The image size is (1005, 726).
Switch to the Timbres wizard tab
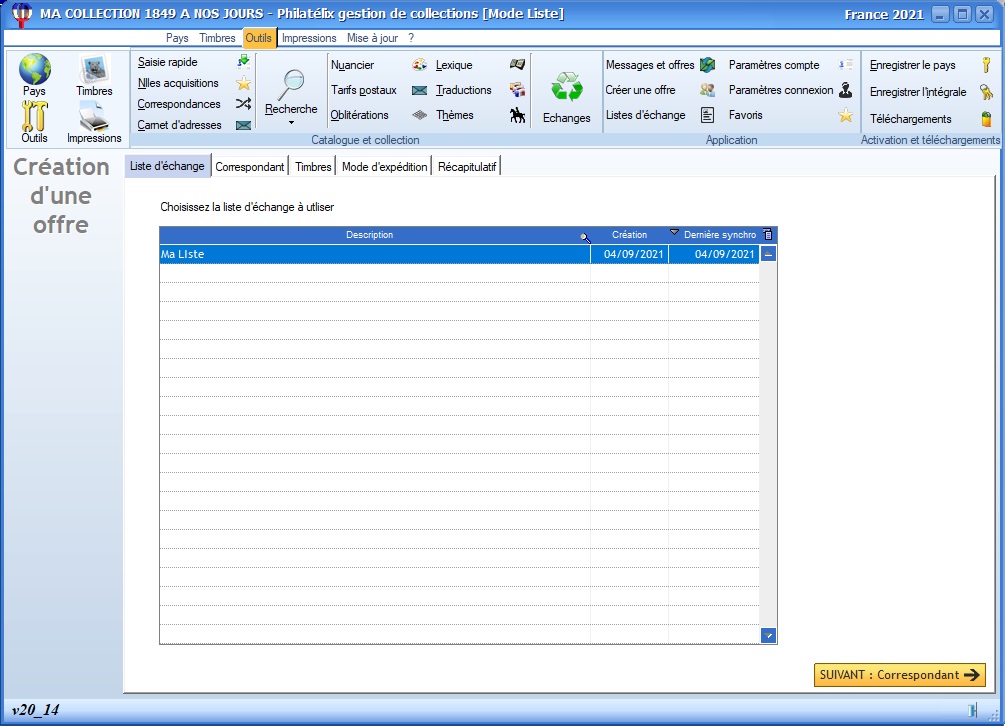(313, 167)
